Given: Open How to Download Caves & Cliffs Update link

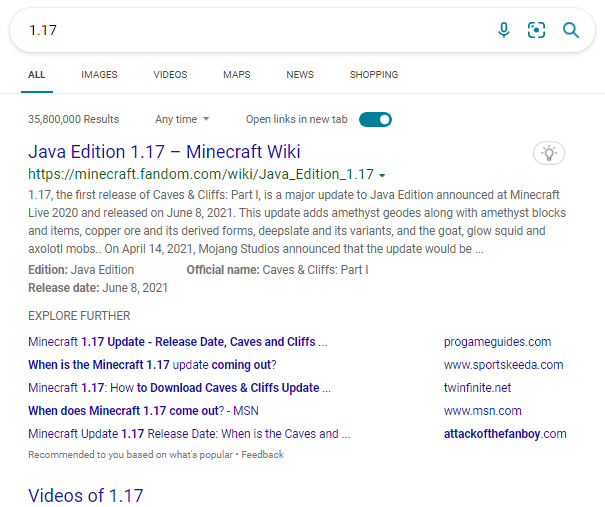Looking at the screenshot, I should [179, 388].
